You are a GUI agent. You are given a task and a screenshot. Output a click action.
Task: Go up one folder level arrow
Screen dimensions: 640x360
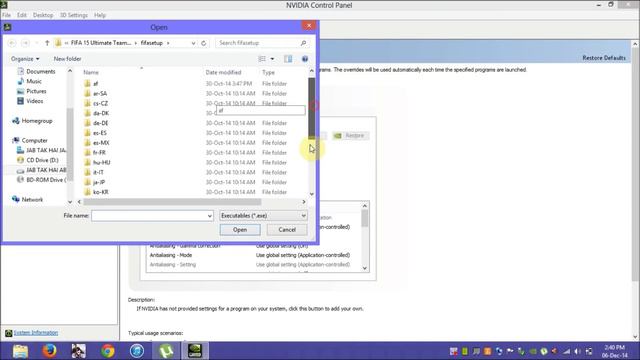pos(47,43)
